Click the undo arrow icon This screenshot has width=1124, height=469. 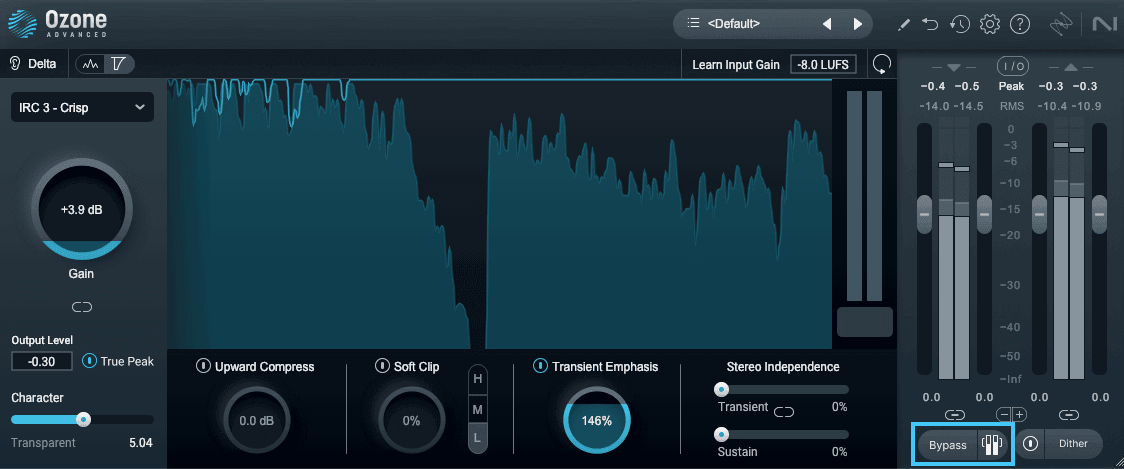(930, 24)
